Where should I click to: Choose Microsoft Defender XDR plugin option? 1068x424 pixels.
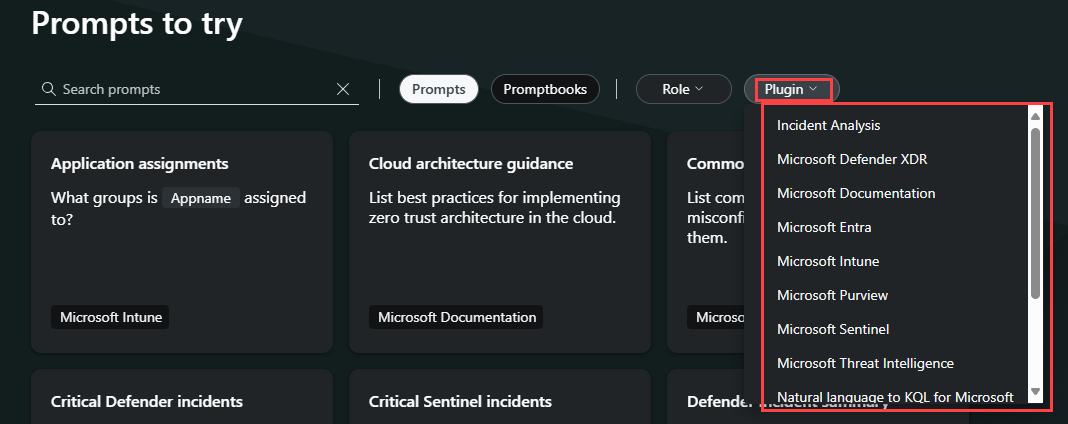tap(851, 159)
